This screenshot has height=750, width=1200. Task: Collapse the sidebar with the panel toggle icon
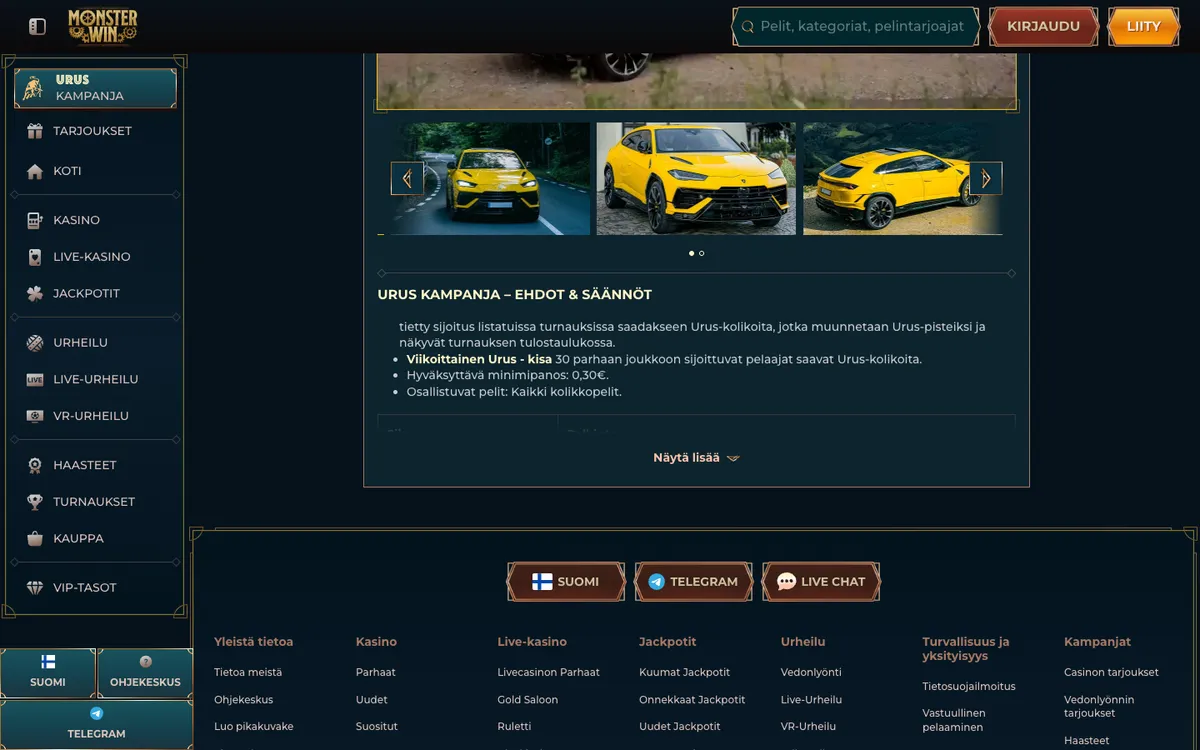point(37,26)
